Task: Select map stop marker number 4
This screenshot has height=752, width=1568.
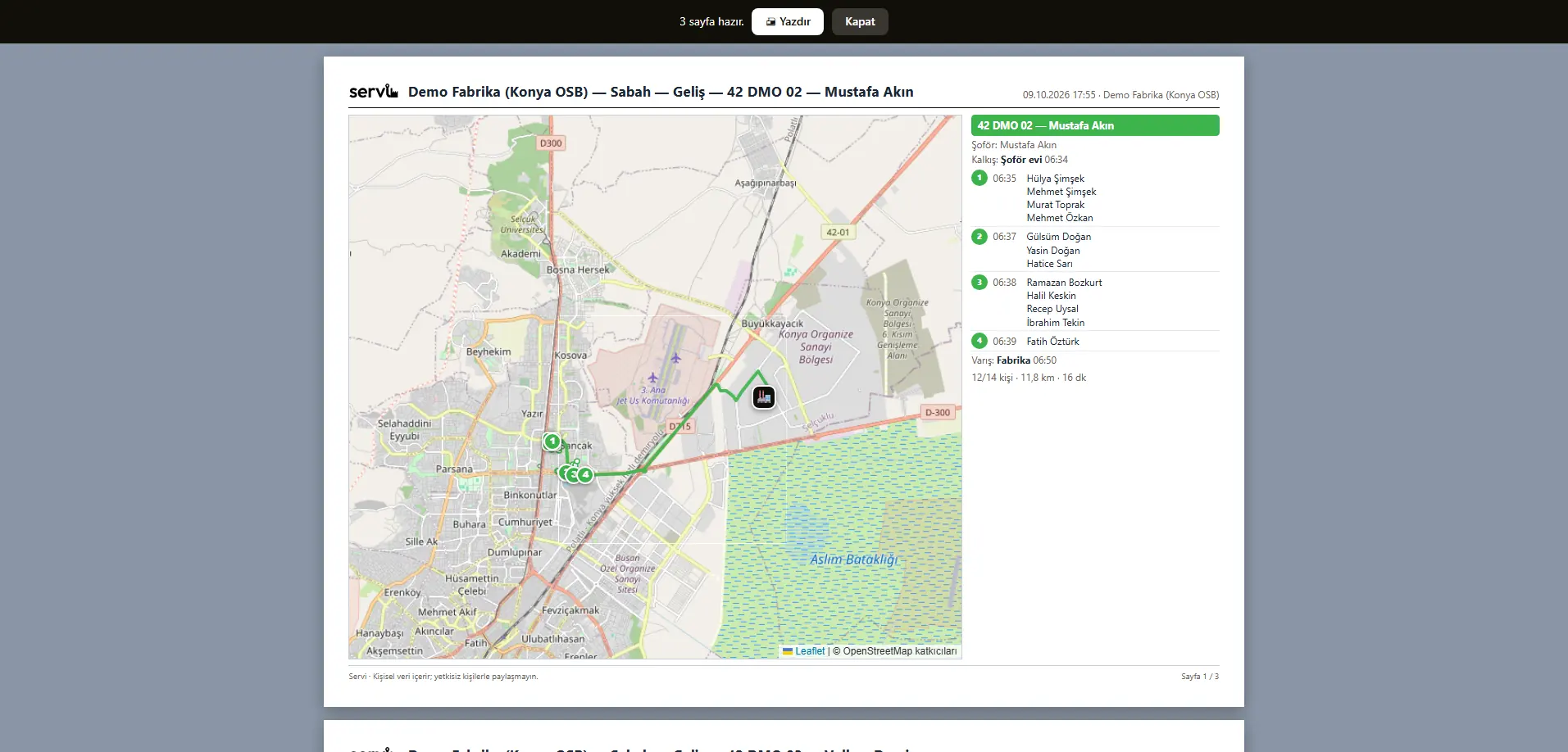Action: pos(585,474)
